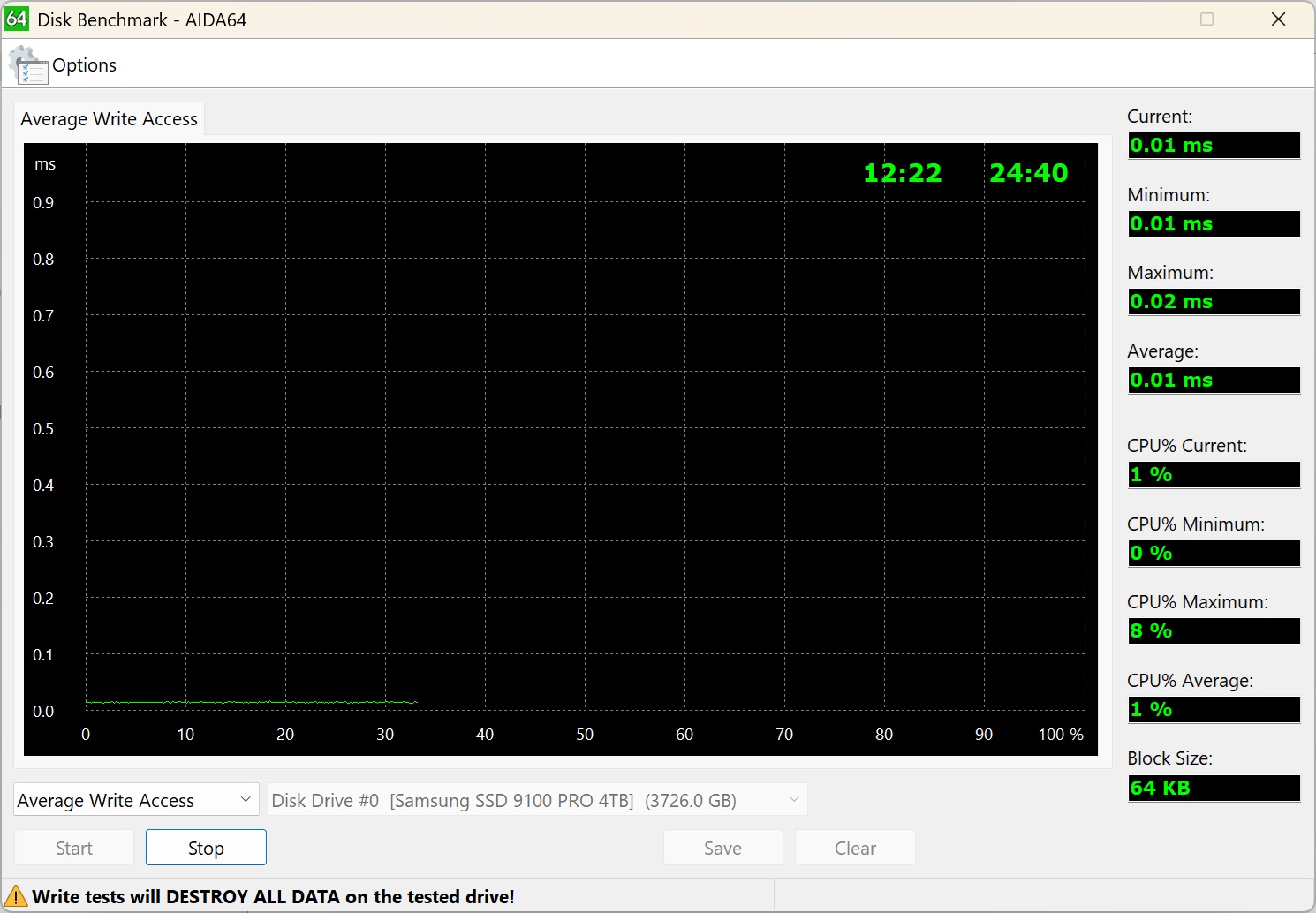Screen dimensions: 1316x913
Task: Click the Maximum 0.02 ms value field
Action: [1214, 302]
